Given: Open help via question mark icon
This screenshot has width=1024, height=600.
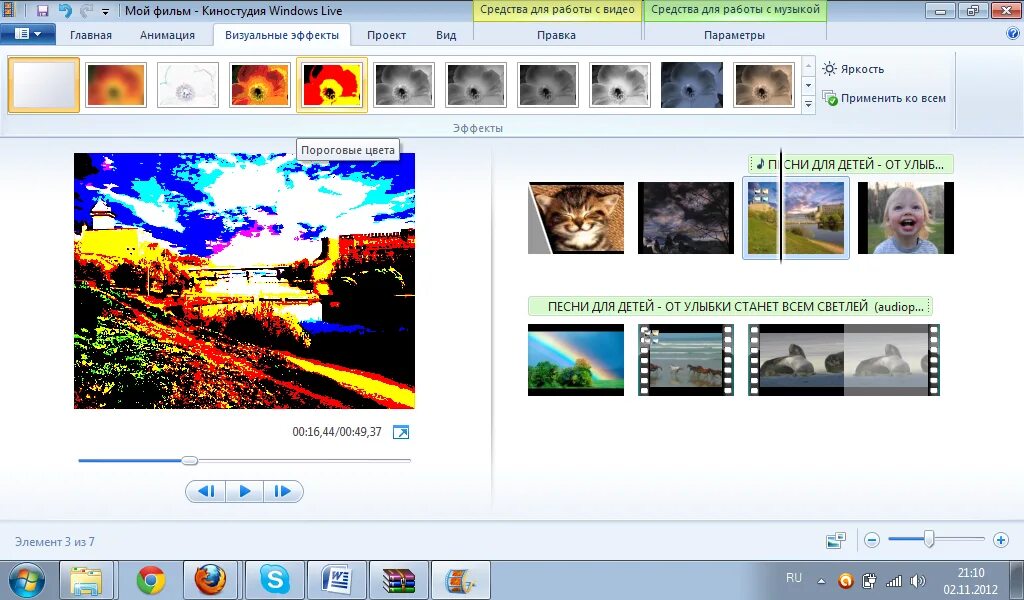Looking at the screenshot, I should [1013, 34].
